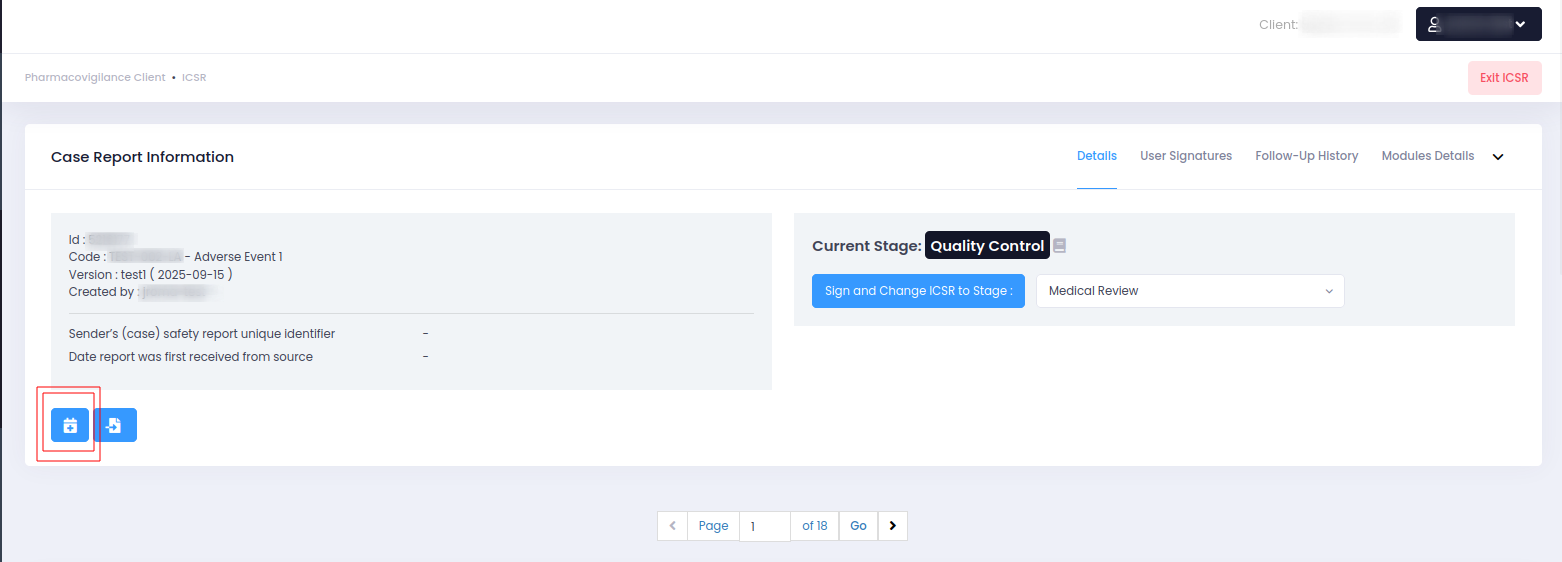Open the User Signatures tab
This screenshot has width=1562, height=562.
pyautogui.click(x=1186, y=156)
